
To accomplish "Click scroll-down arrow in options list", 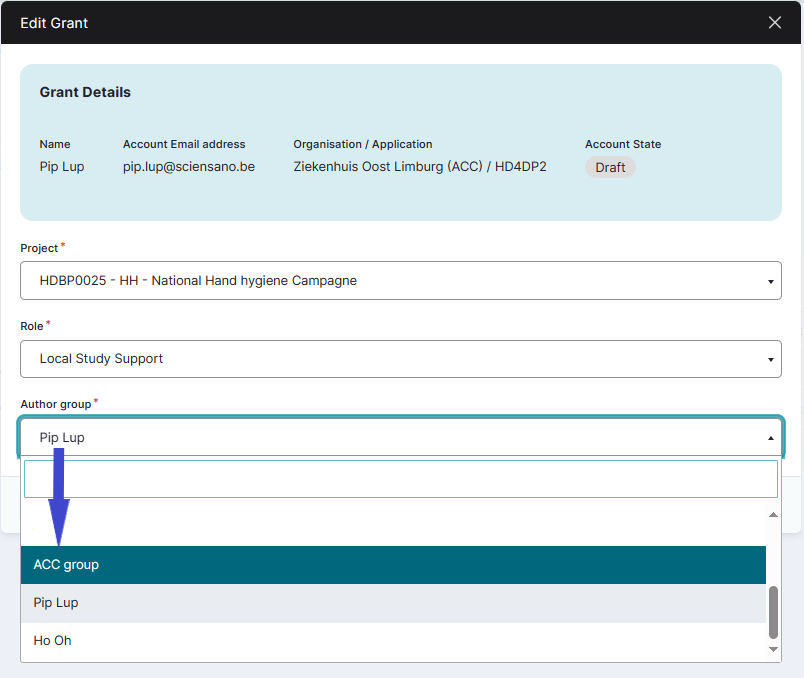I will pyautogui.click(x=773, y=650).
